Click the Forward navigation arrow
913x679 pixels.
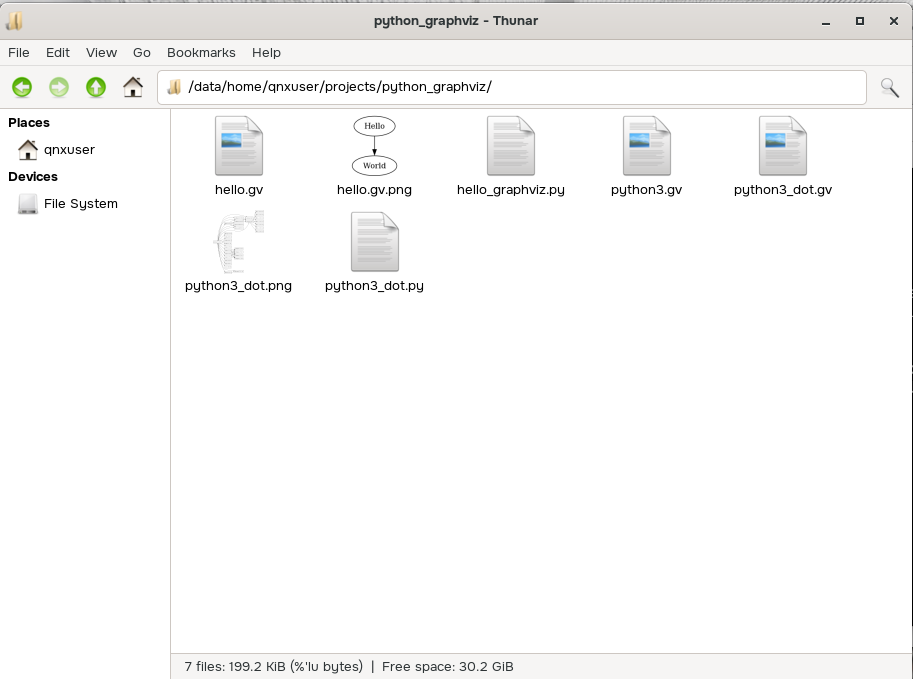pos(59,88)
